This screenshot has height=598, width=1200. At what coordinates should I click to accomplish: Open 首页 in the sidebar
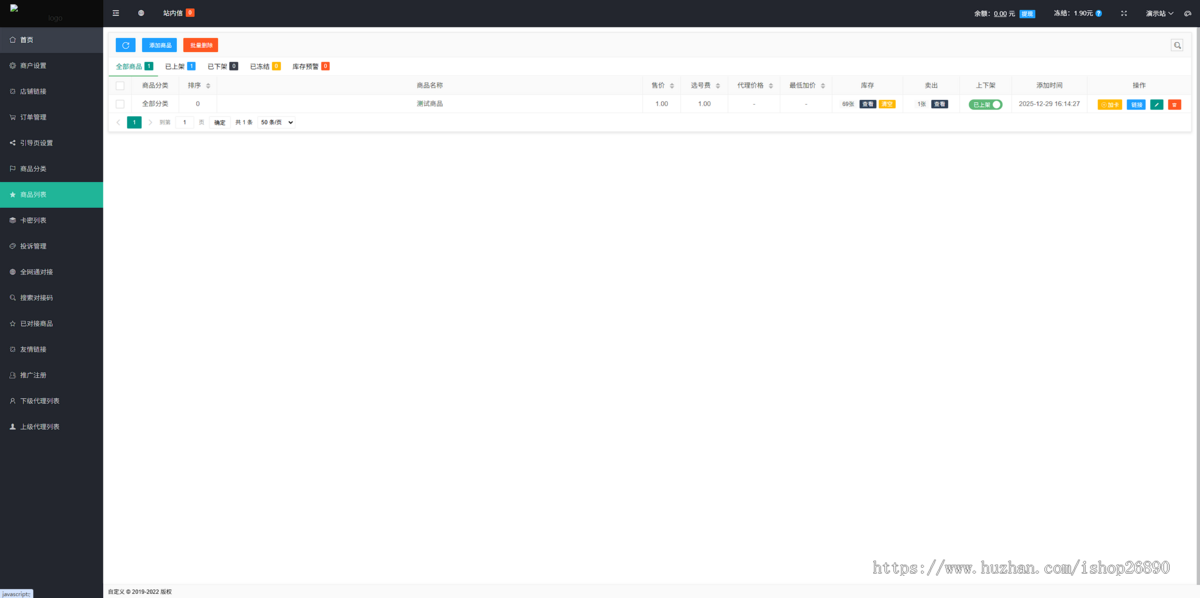coord(51,40)
